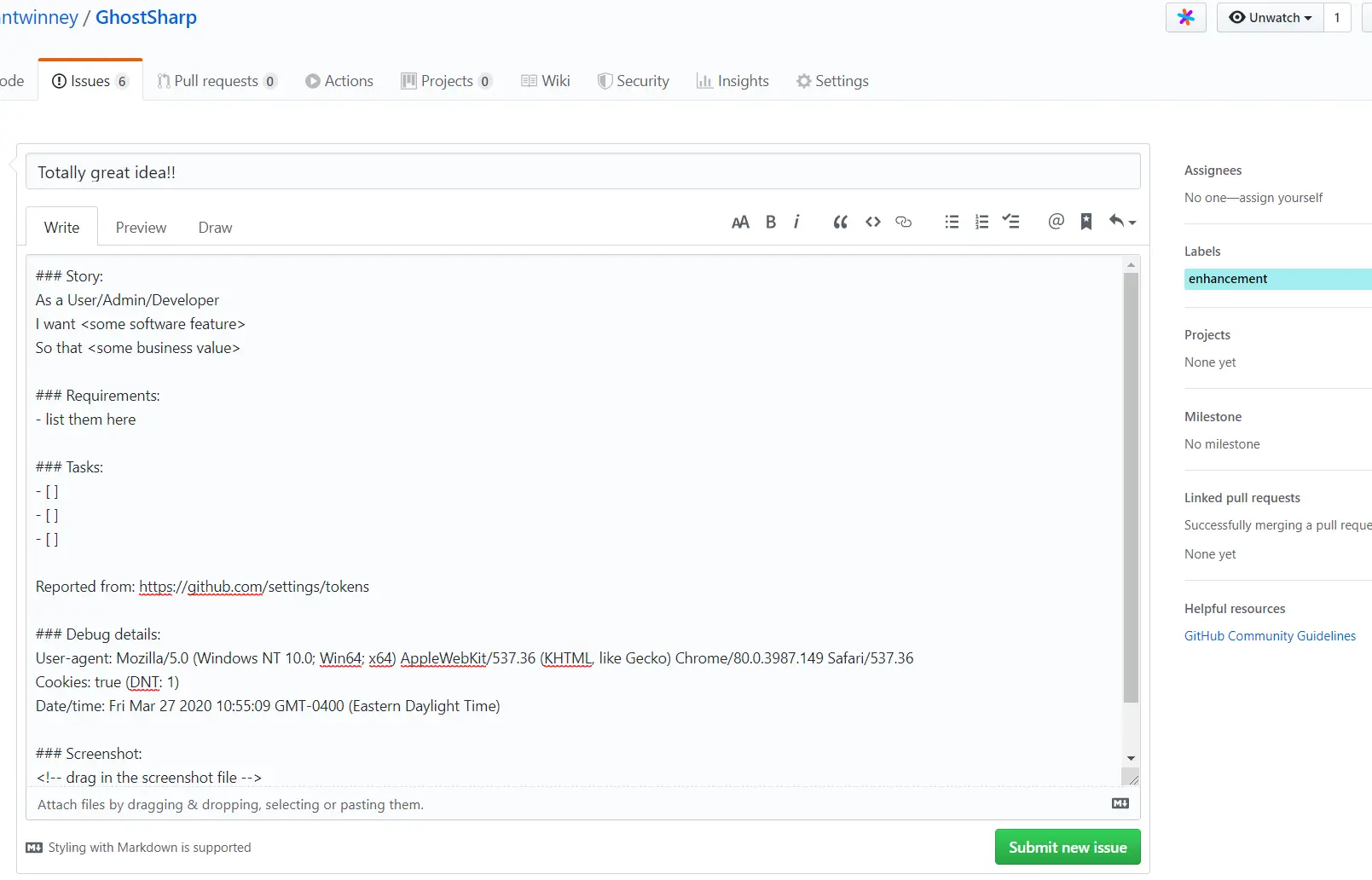The width and height of the screenshot is (1372, 880).
Task: Click the issue title input field
Action: pos(583,171)
